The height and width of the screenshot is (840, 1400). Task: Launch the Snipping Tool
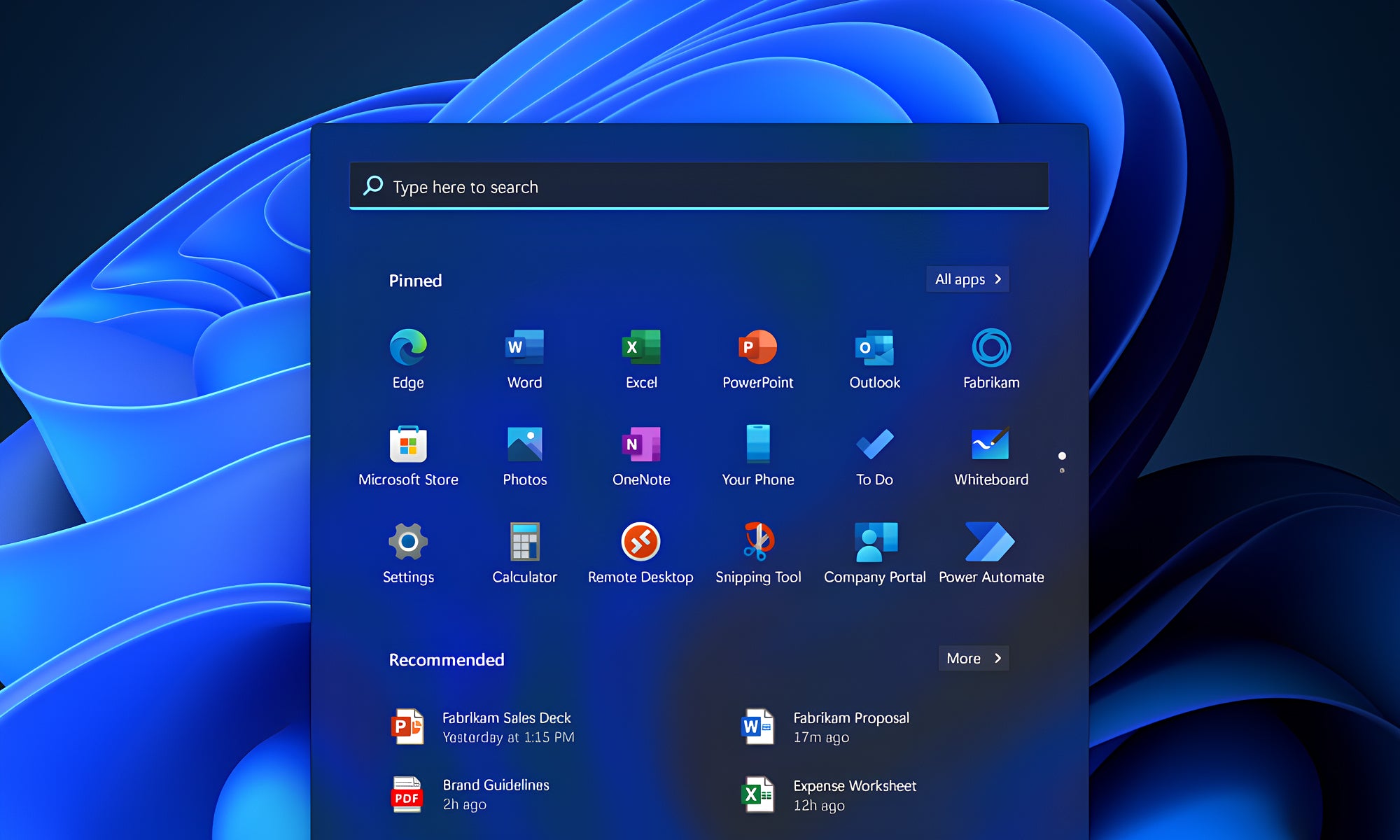[757, 542]
